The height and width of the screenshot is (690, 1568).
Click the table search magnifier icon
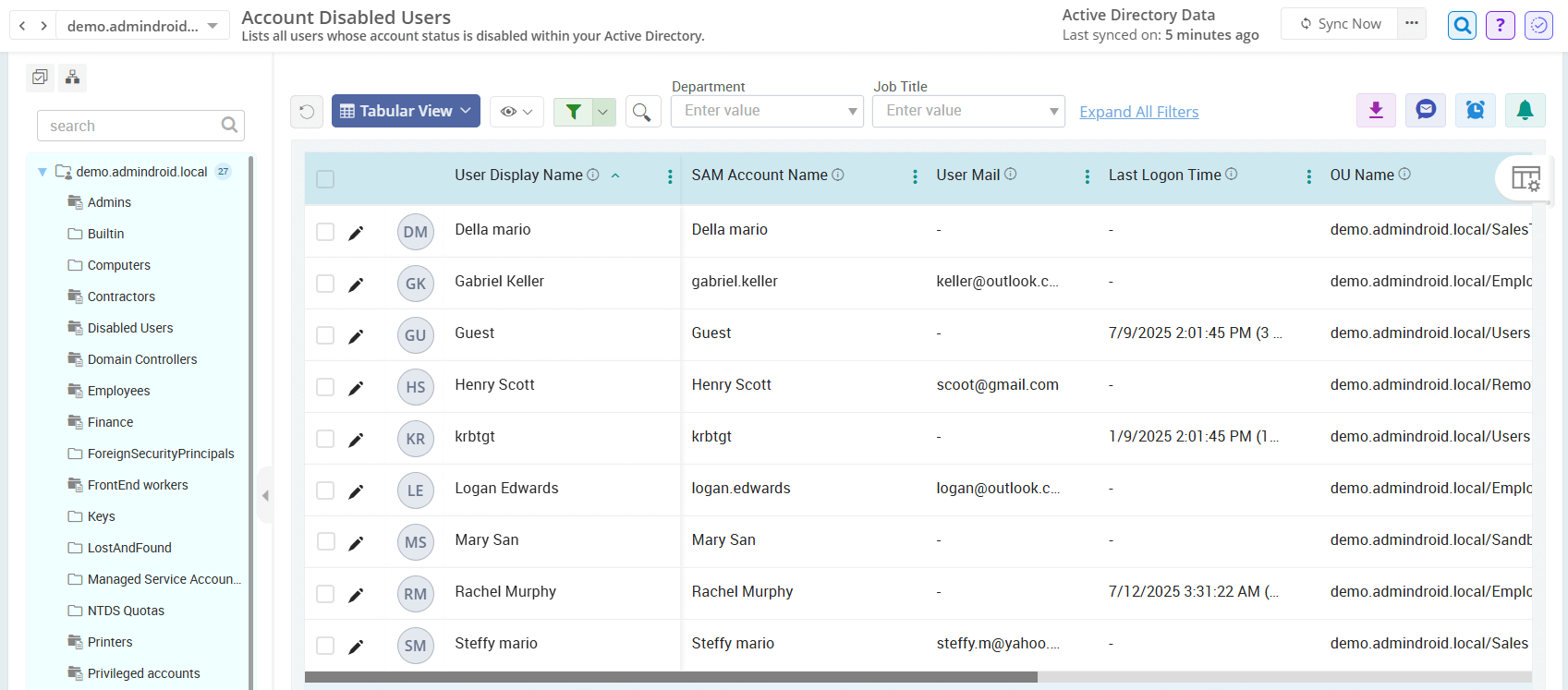point(642,111)
